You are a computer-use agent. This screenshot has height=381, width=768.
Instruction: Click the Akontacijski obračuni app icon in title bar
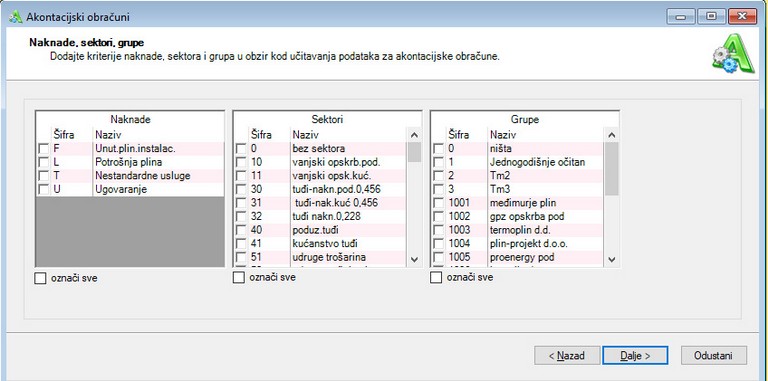(16, 17)
